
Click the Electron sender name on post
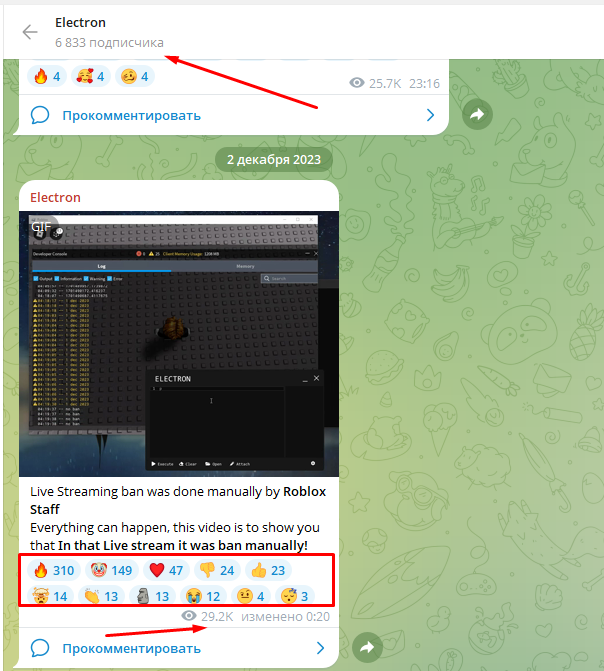pyautogui.click(x=55, y=198)
